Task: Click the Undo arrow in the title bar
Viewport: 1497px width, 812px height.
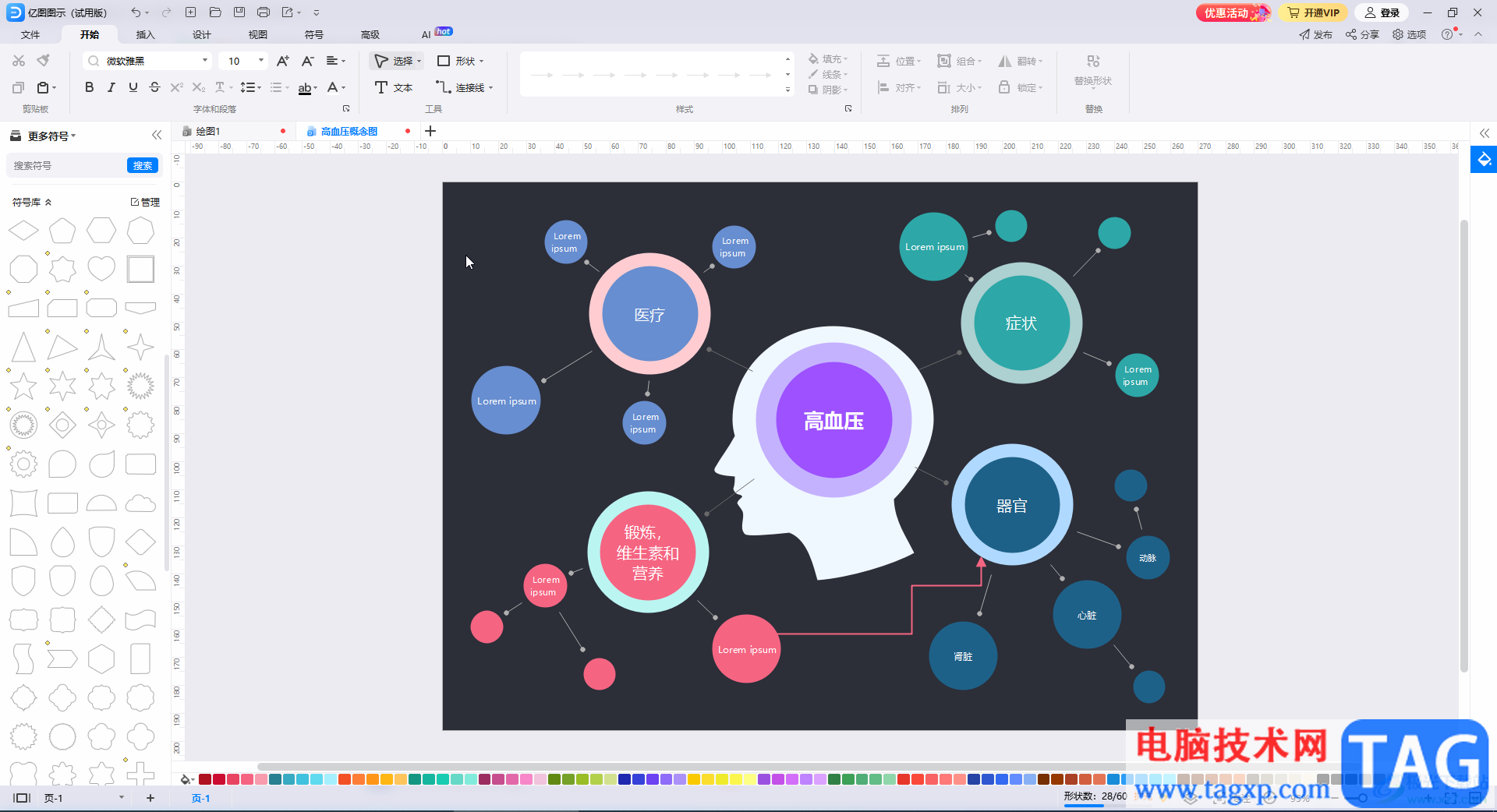Action: (x=136, y=12)
